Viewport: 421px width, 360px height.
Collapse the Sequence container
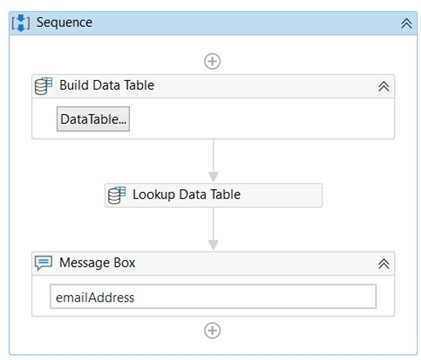point(406,23)
